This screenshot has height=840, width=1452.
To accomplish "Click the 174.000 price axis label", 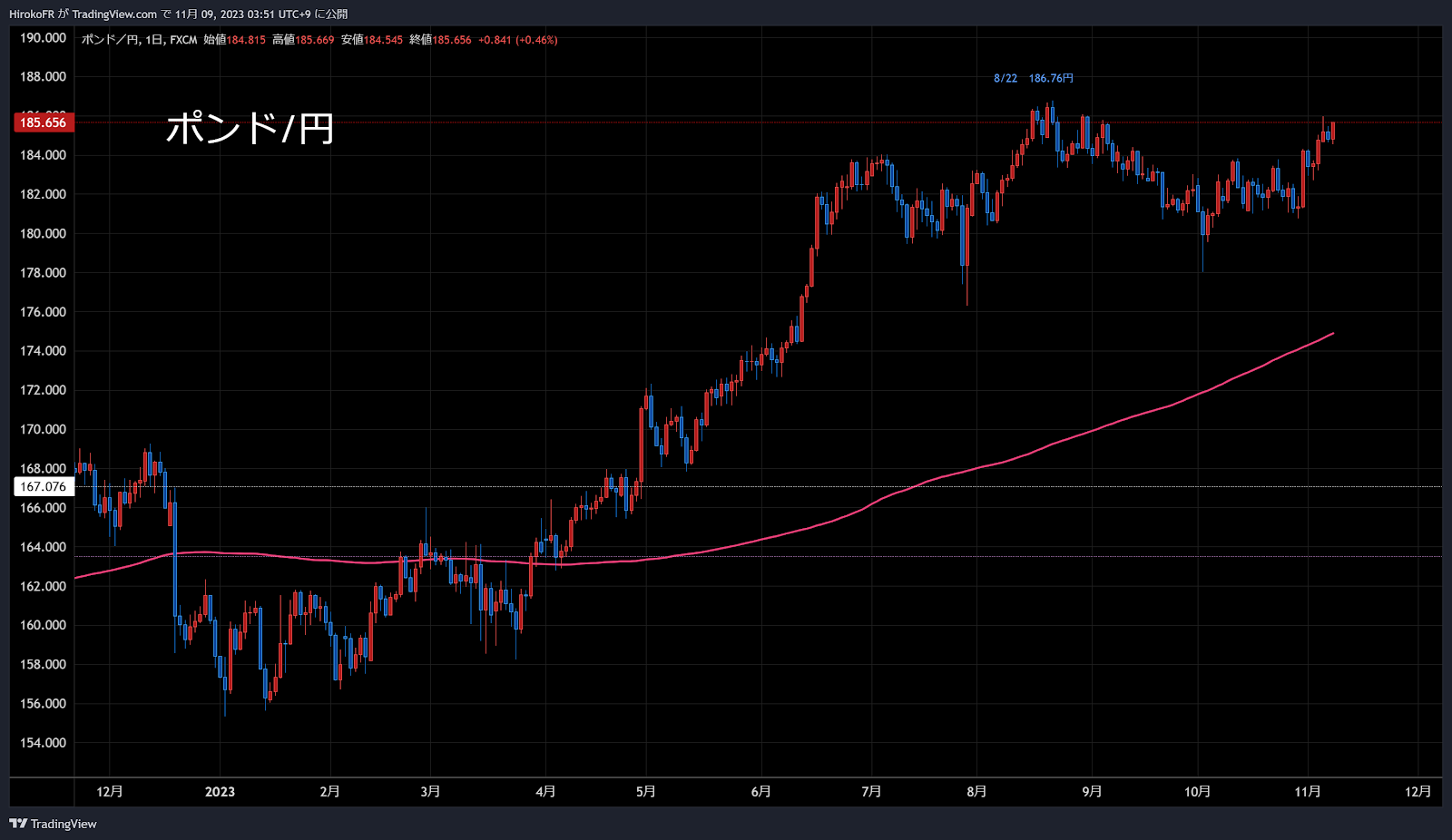I will (43, 351).
